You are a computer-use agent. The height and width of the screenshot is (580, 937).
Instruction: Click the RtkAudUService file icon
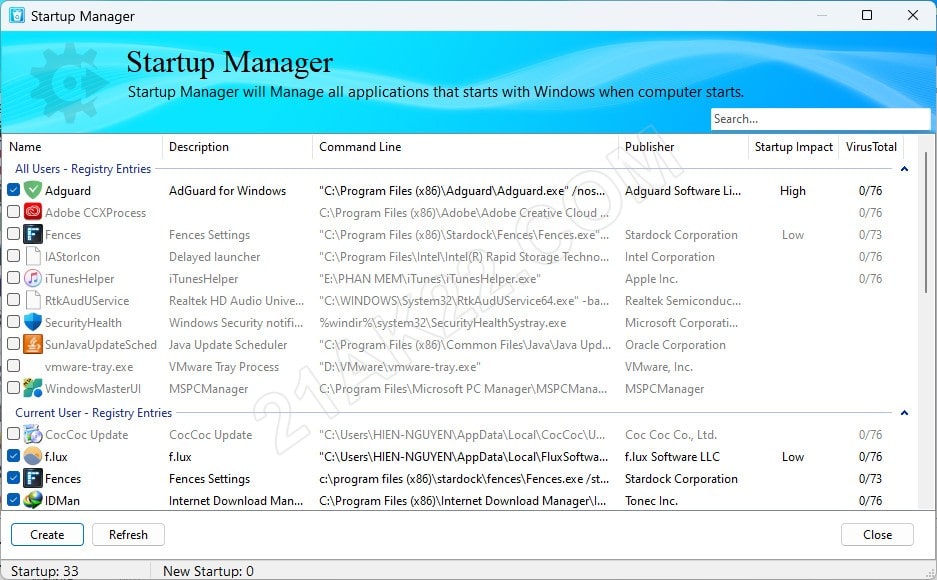[33, 300]
